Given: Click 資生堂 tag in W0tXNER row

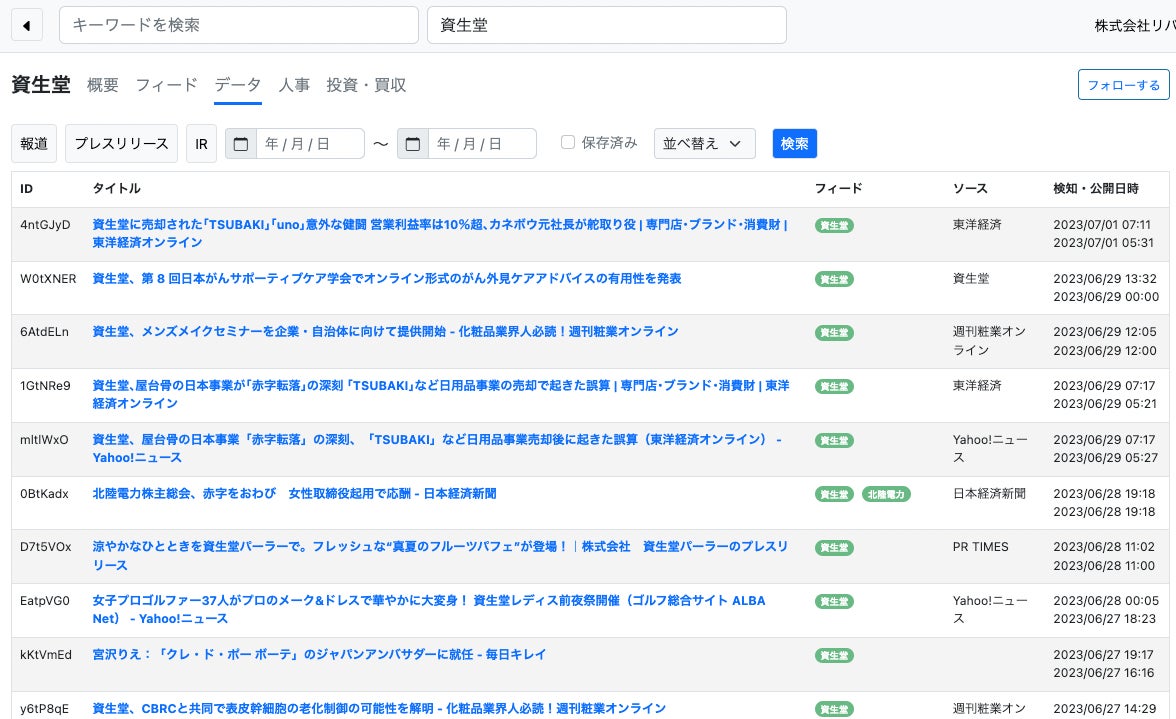Looking at the screenshot, I should click(x=834, y=280).
